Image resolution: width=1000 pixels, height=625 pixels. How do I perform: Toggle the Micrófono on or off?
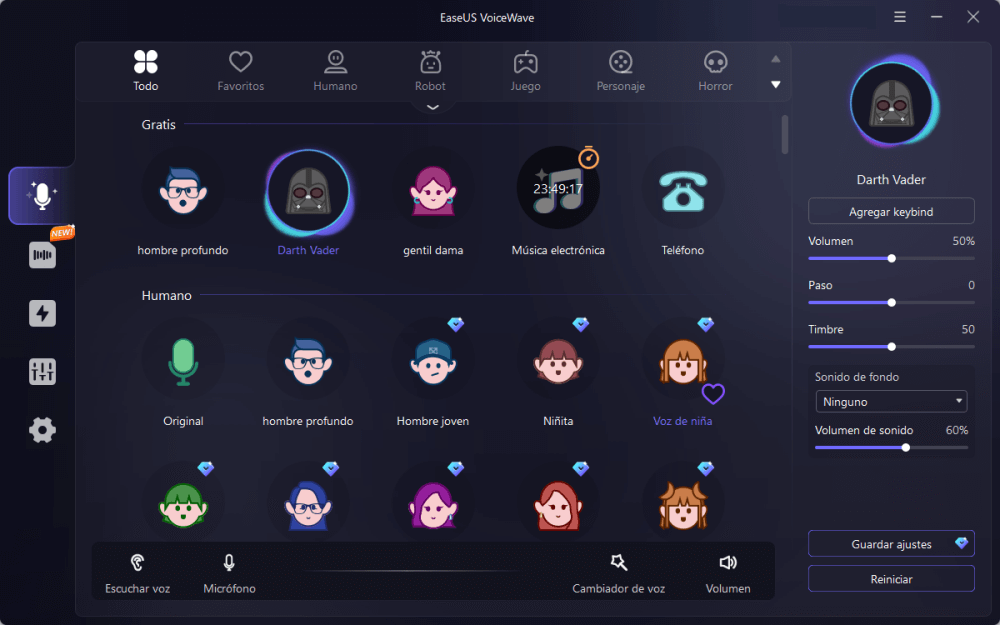tap(229, 573)
